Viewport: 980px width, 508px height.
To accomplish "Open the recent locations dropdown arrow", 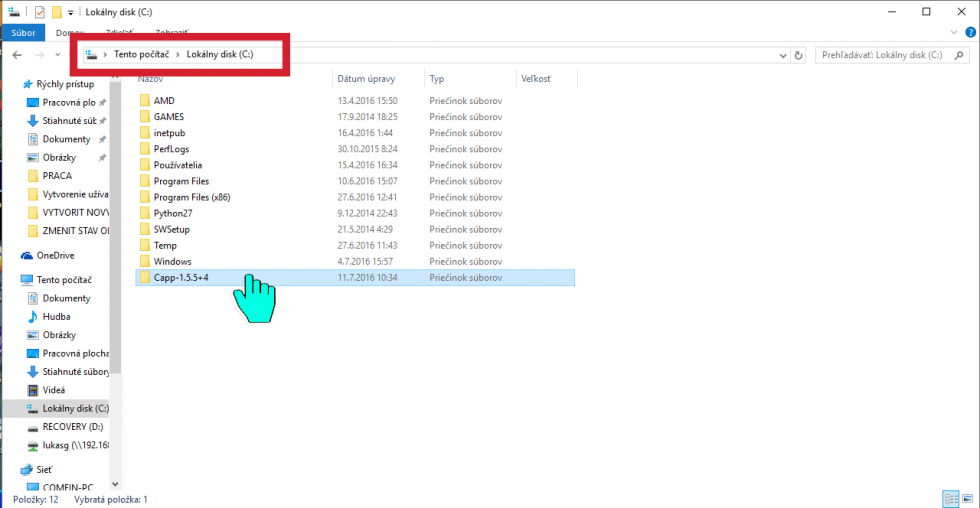I will tap(58, 55).
